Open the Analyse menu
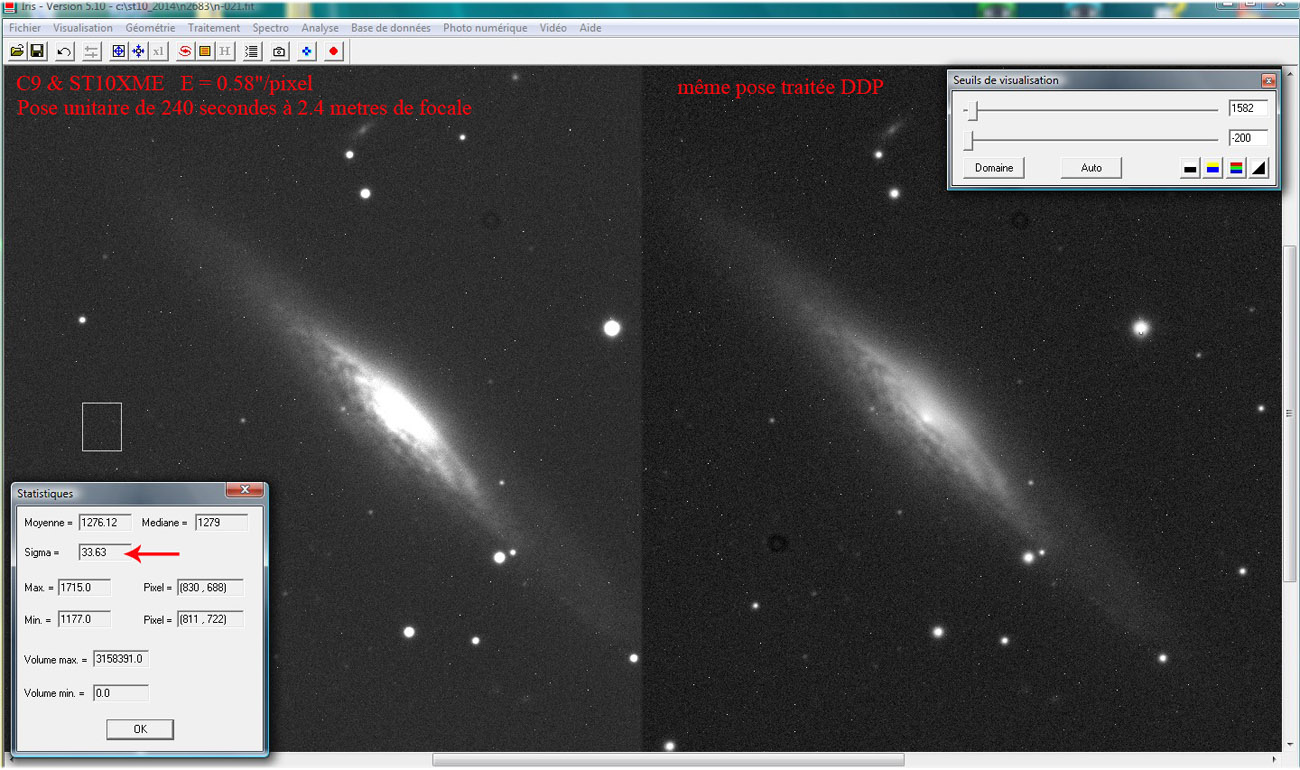 point(320,28)
